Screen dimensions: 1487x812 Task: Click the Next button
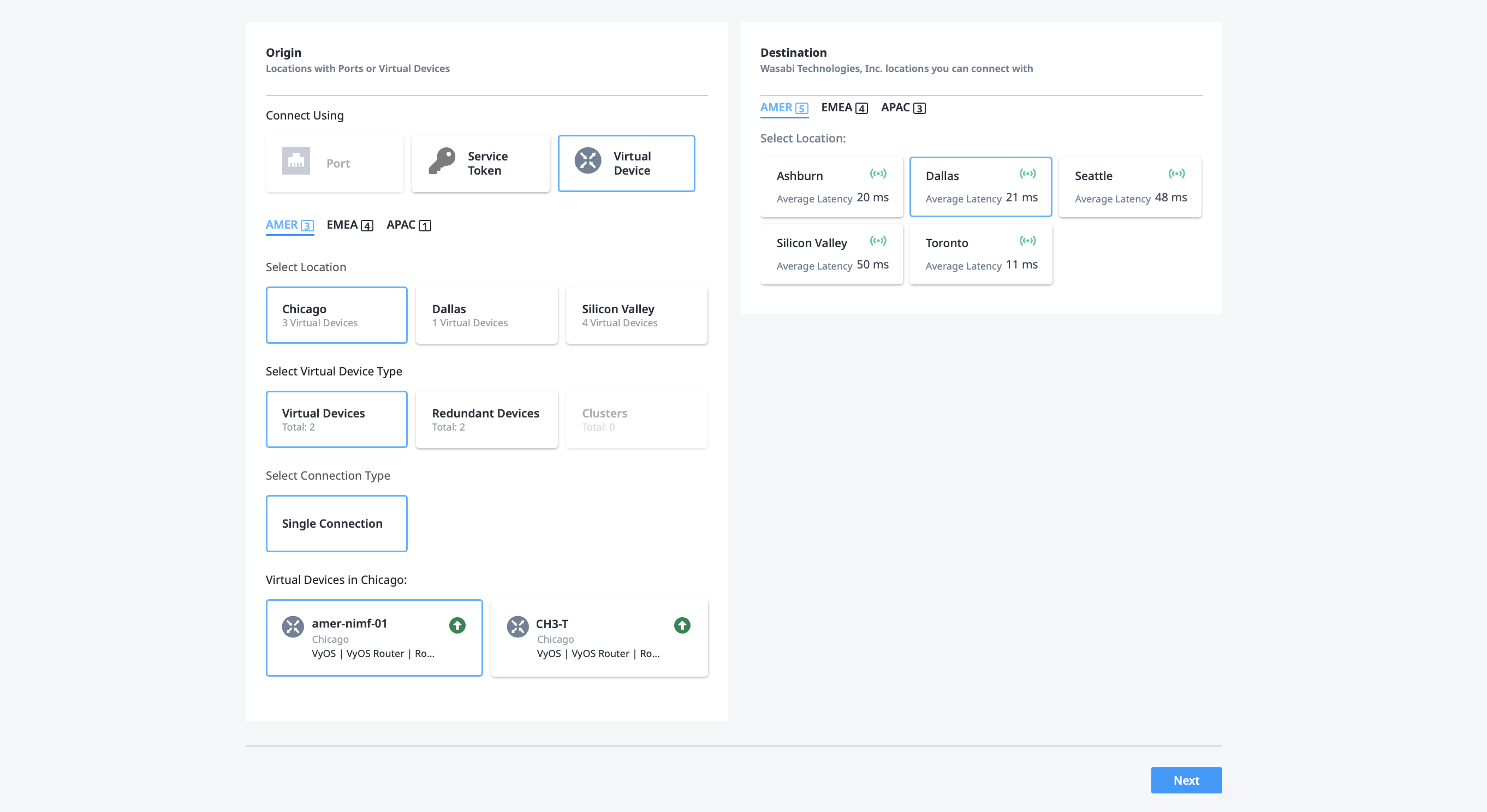coord(1186,781)
